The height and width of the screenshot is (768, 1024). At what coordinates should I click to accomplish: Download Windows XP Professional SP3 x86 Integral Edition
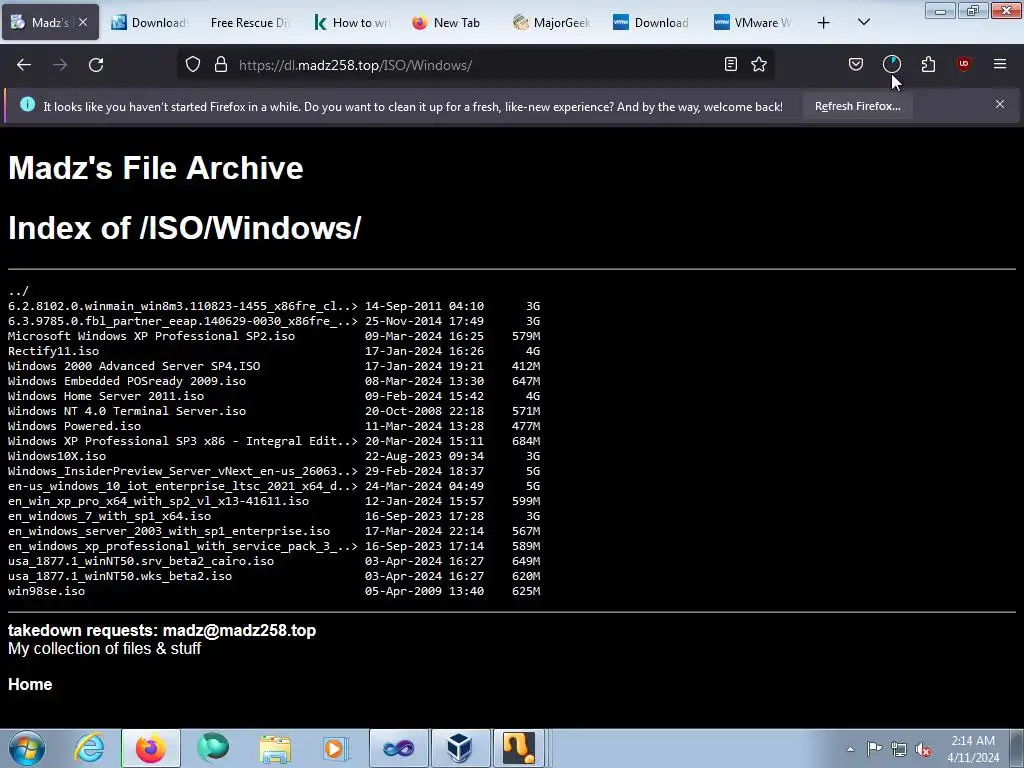click(x=183, y=441)
